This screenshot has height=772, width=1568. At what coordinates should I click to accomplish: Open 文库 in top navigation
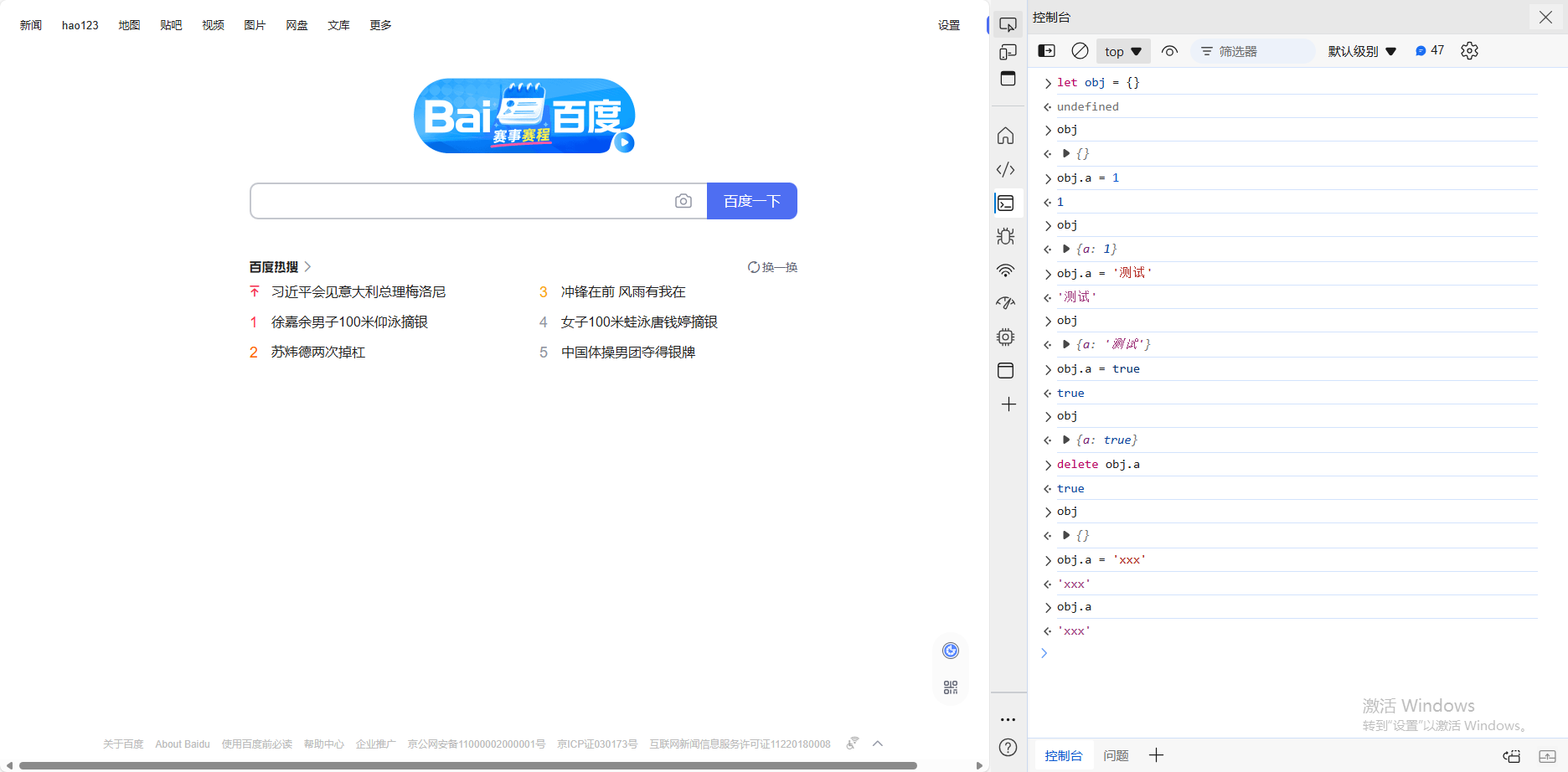pos(338,25)
